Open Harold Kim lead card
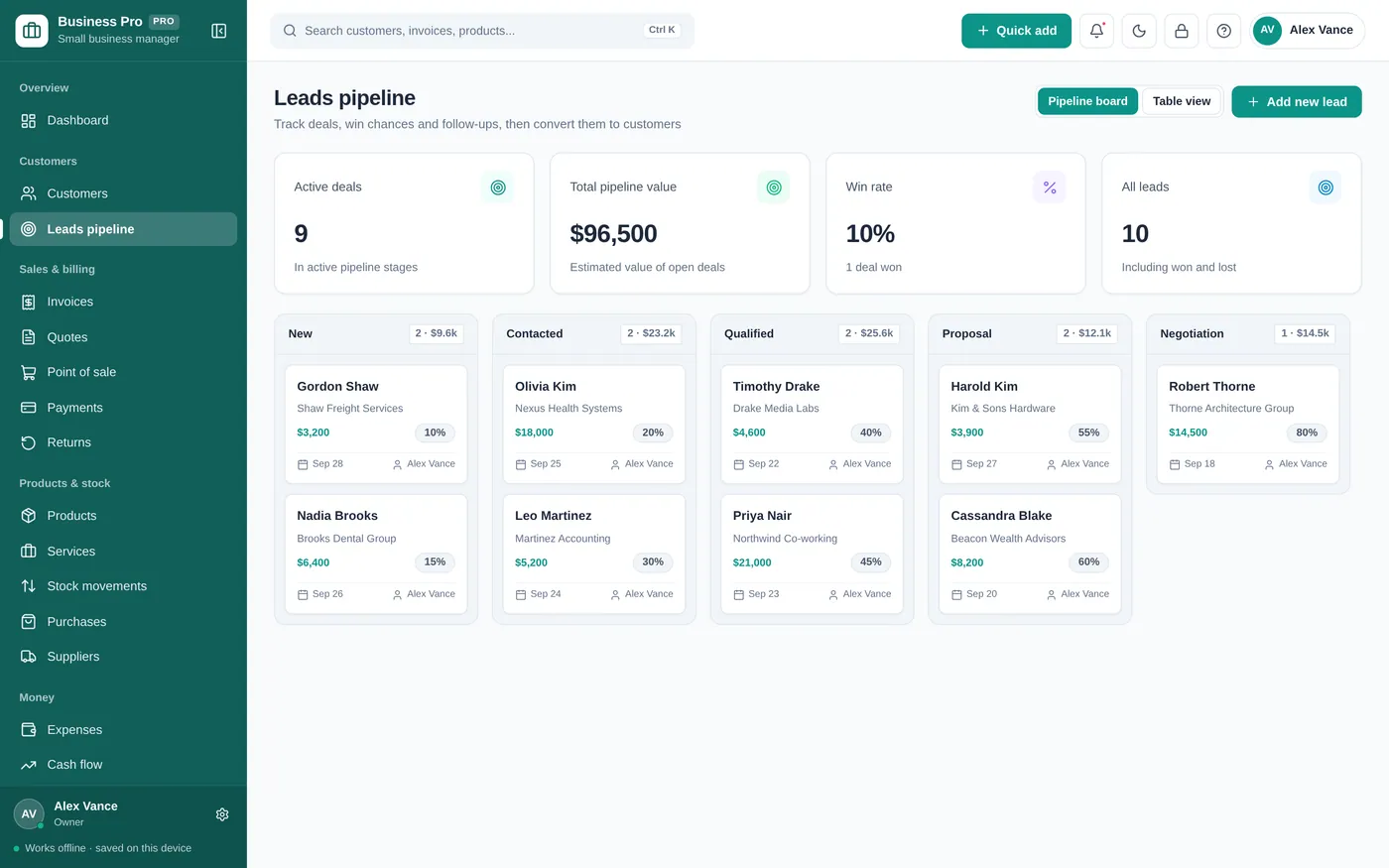This screenshot has height=868, width=1389. pos(1030,425)
